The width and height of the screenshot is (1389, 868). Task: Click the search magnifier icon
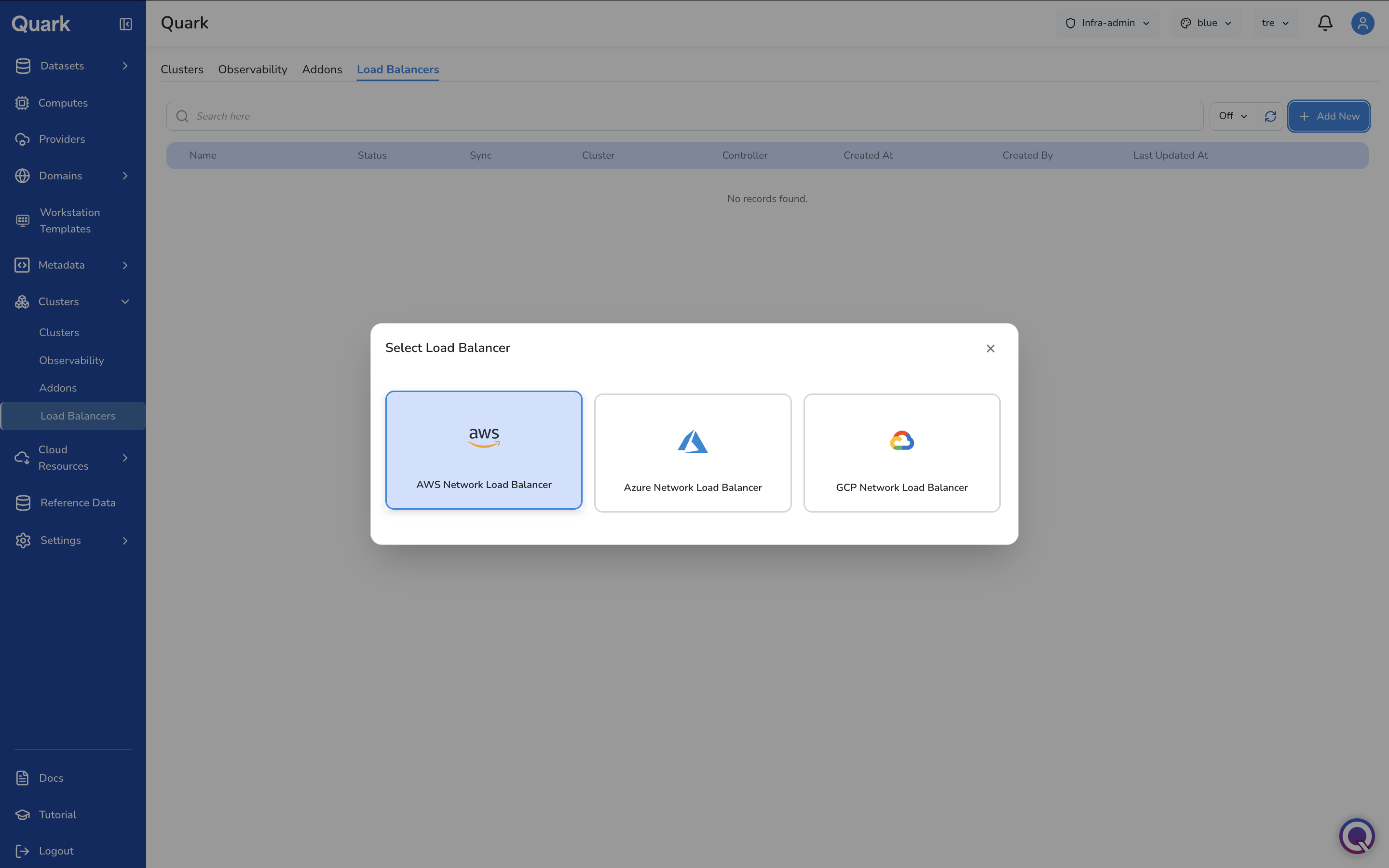182,117
